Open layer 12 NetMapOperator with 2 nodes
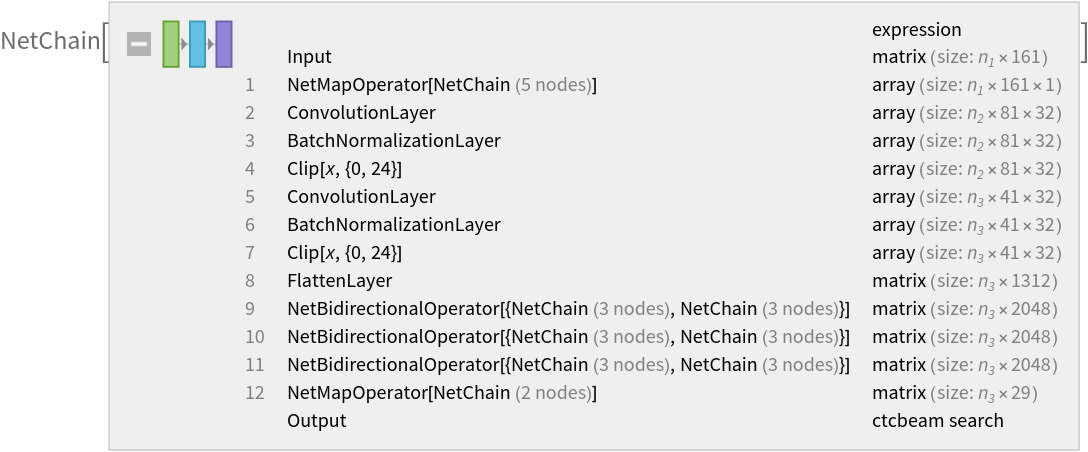The image size is (1088, 452). 441,393
